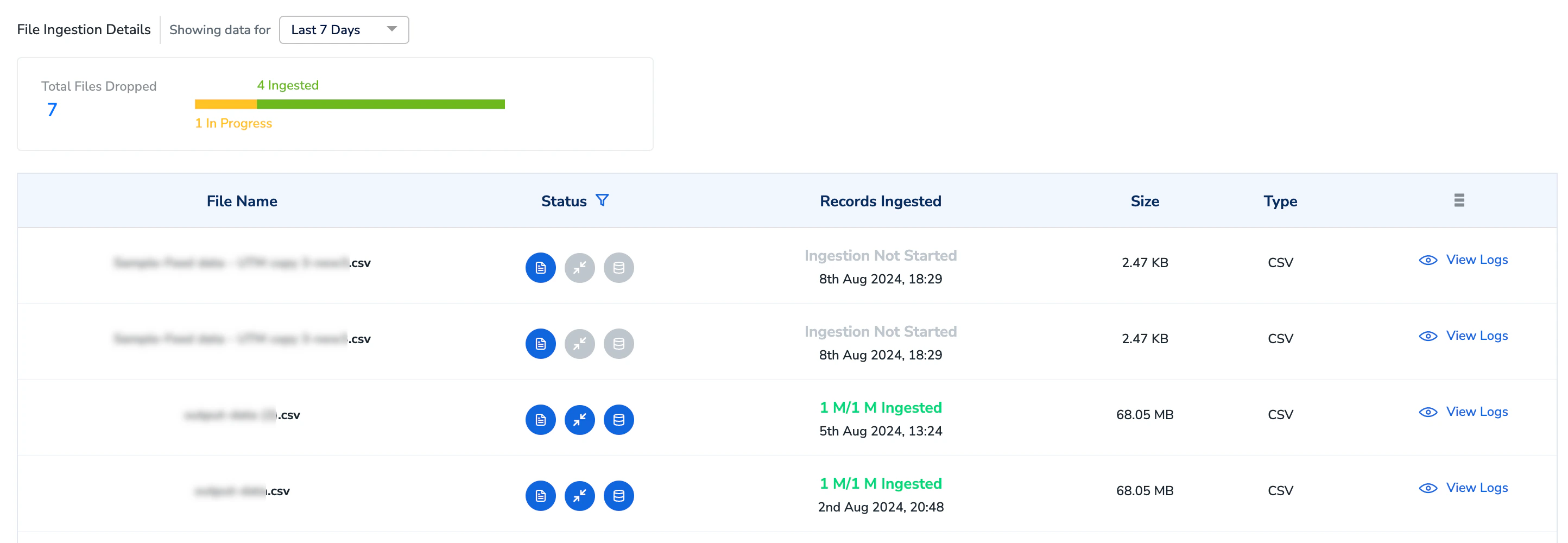Click the total files dropped count 7
This screenshot has width=1568, height=543.
pyautogui.click(x=52, y=110)
